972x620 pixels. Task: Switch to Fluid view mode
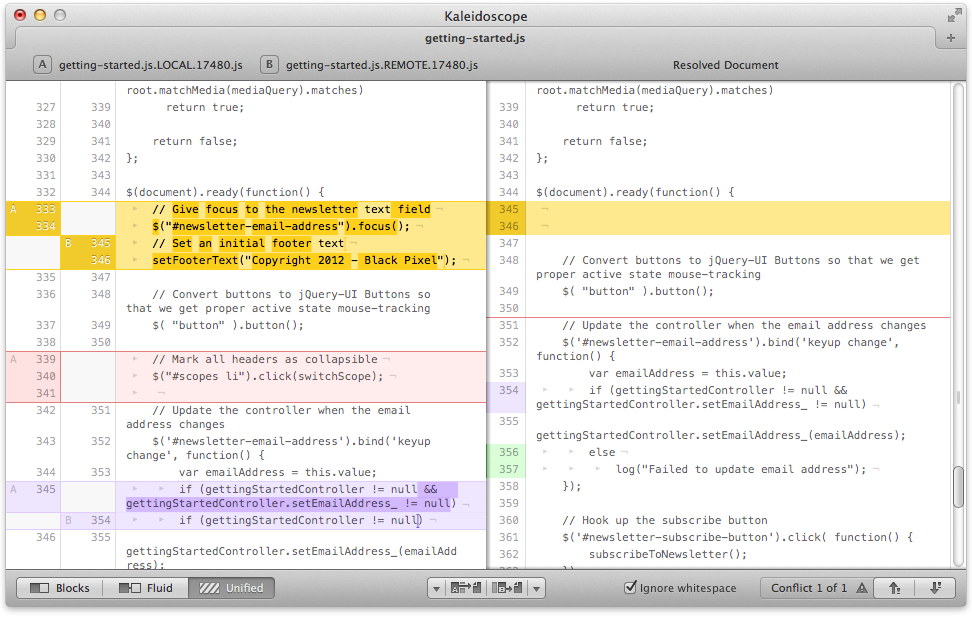click(146, 588)
